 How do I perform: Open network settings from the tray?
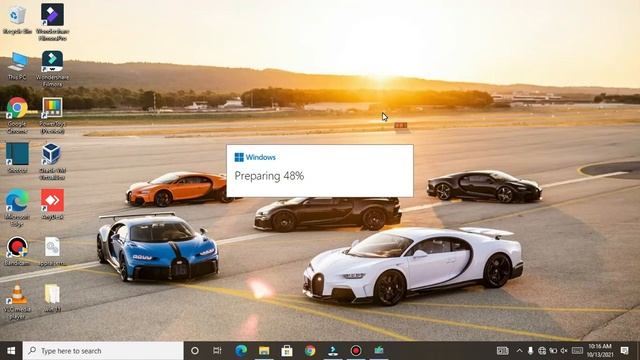(x=542, y=351)
